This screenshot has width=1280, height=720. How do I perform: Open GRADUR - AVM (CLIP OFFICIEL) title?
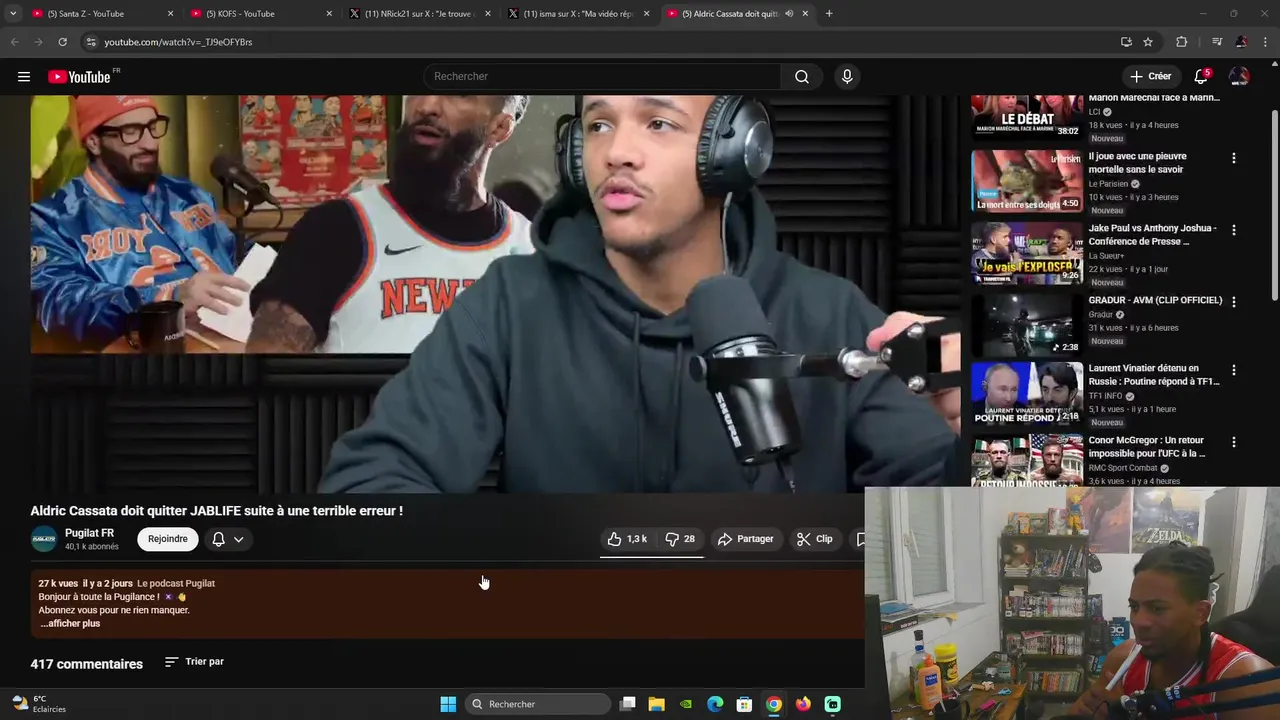[1155, 300]
